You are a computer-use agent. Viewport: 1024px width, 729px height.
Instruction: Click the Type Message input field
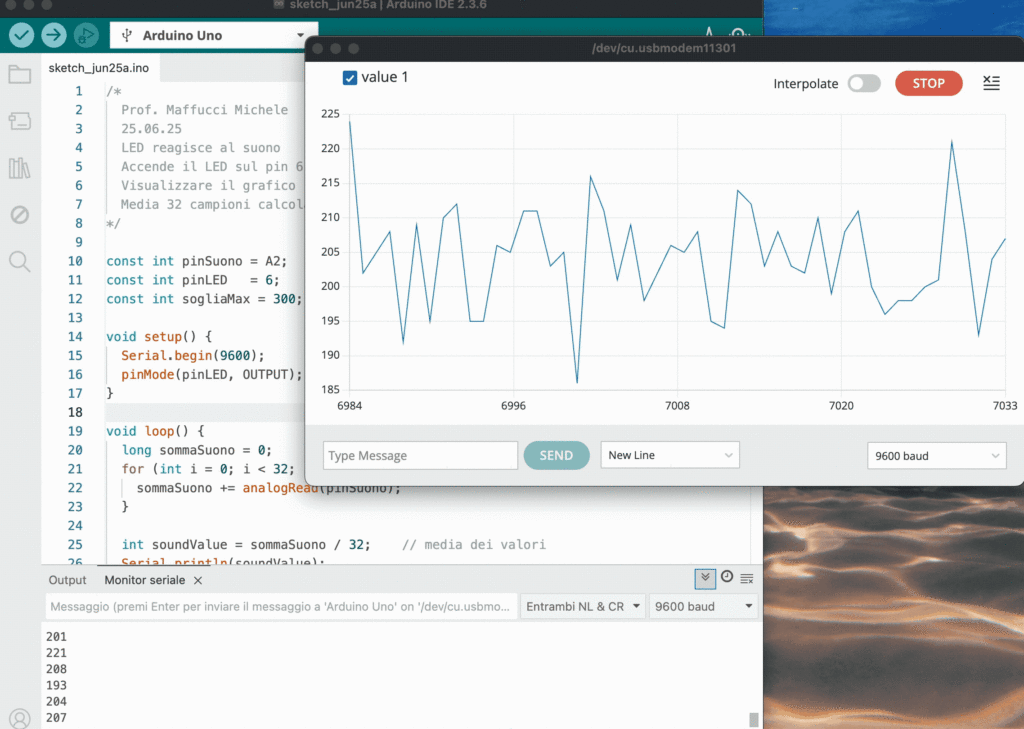[420, 455]
